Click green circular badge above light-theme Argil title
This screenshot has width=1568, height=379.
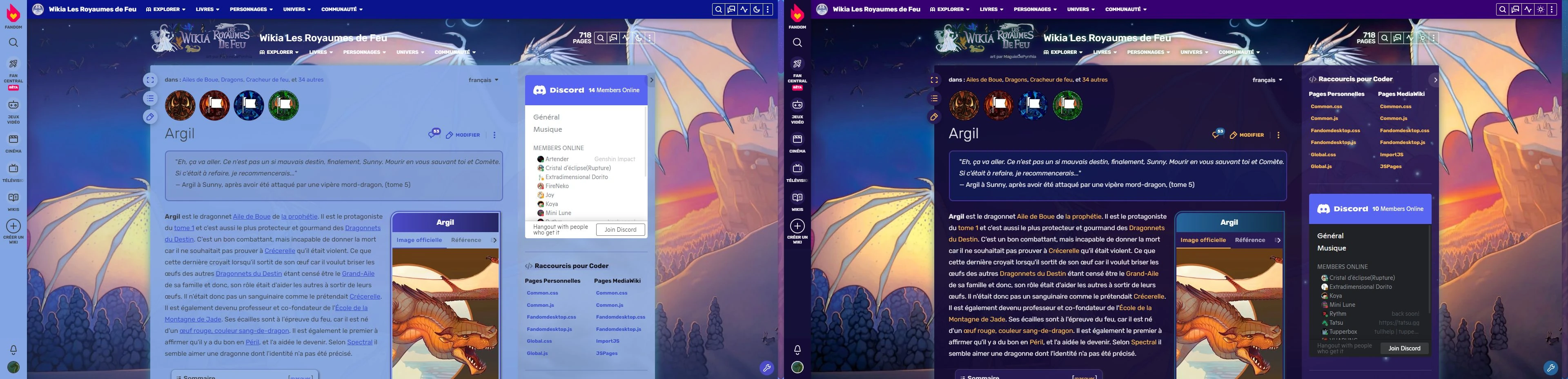point(283,105)
